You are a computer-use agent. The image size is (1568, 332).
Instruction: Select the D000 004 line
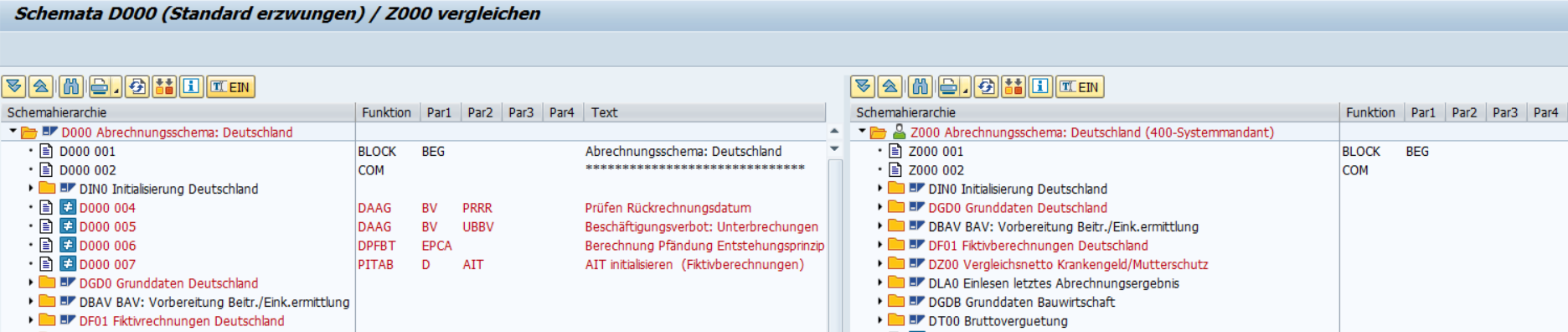coord(107,207)
